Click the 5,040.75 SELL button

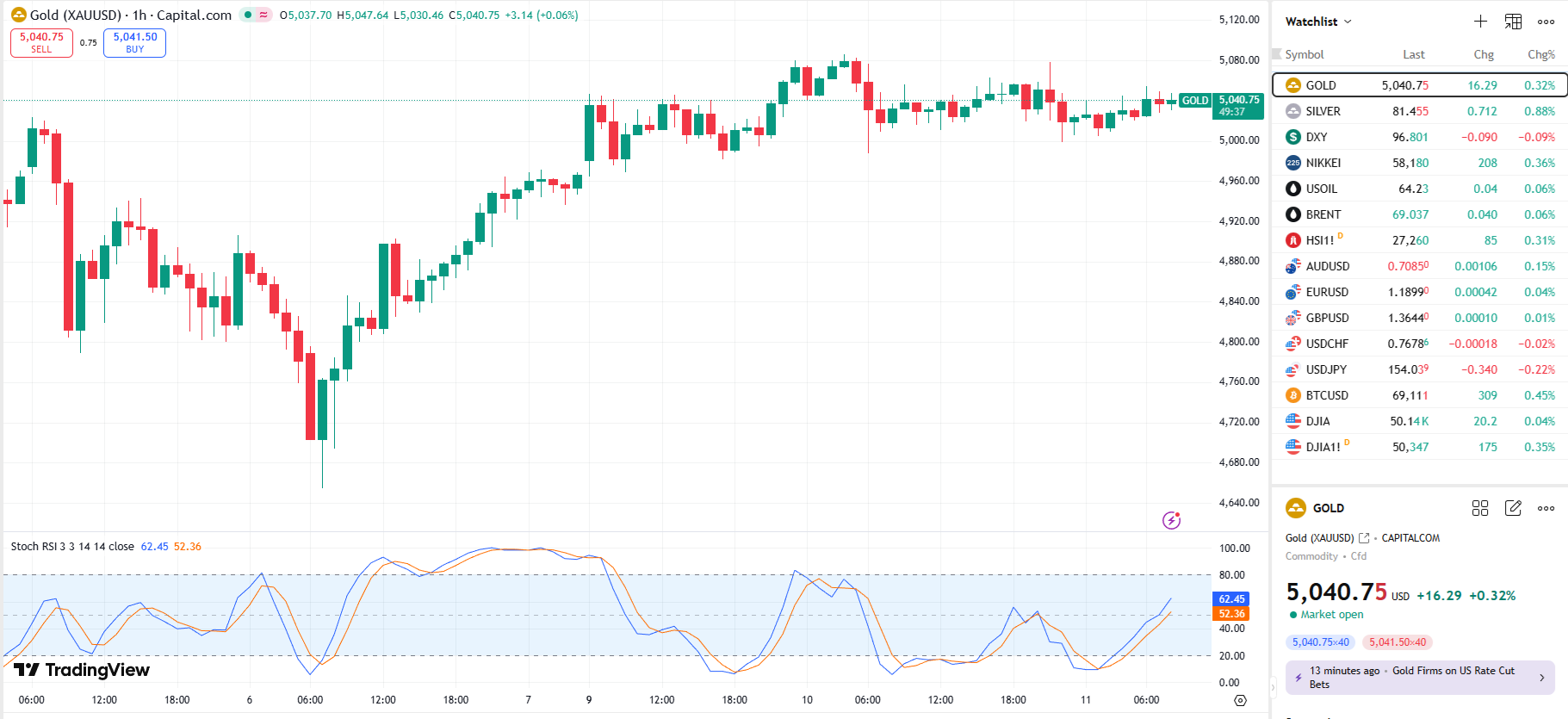(41, 42)
